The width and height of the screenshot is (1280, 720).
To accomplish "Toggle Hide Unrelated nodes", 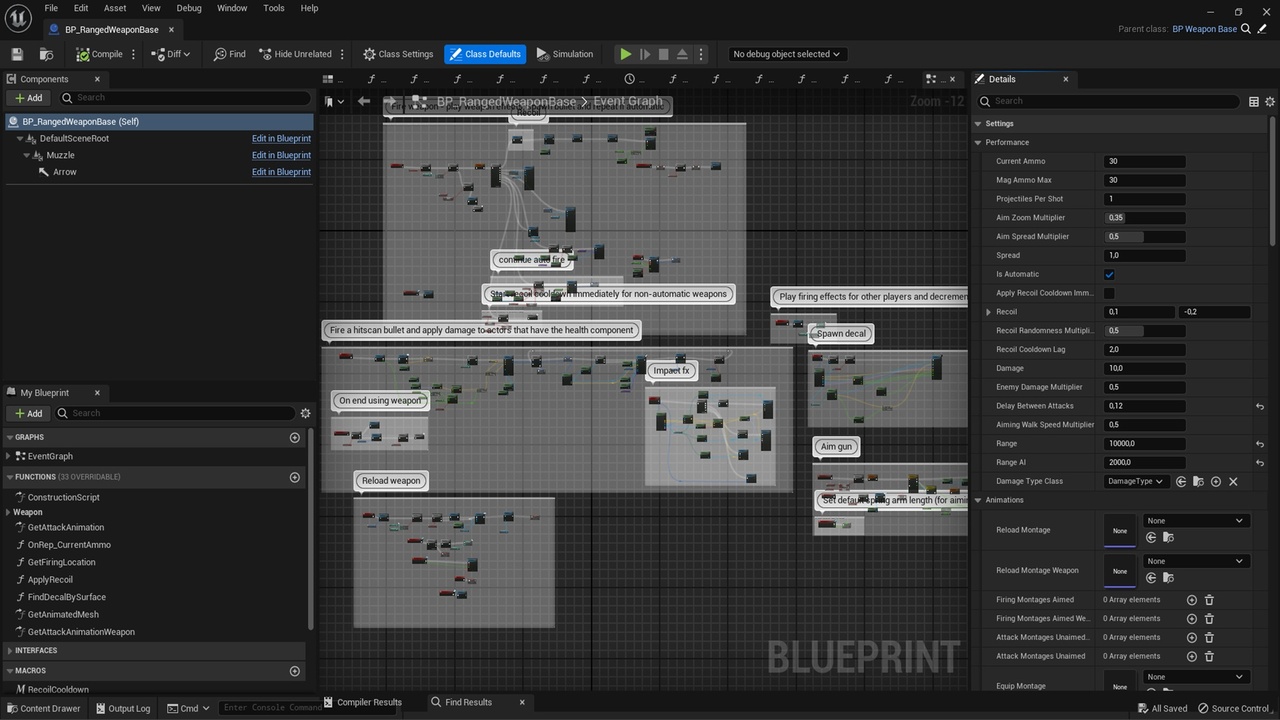I will point(295,54).
